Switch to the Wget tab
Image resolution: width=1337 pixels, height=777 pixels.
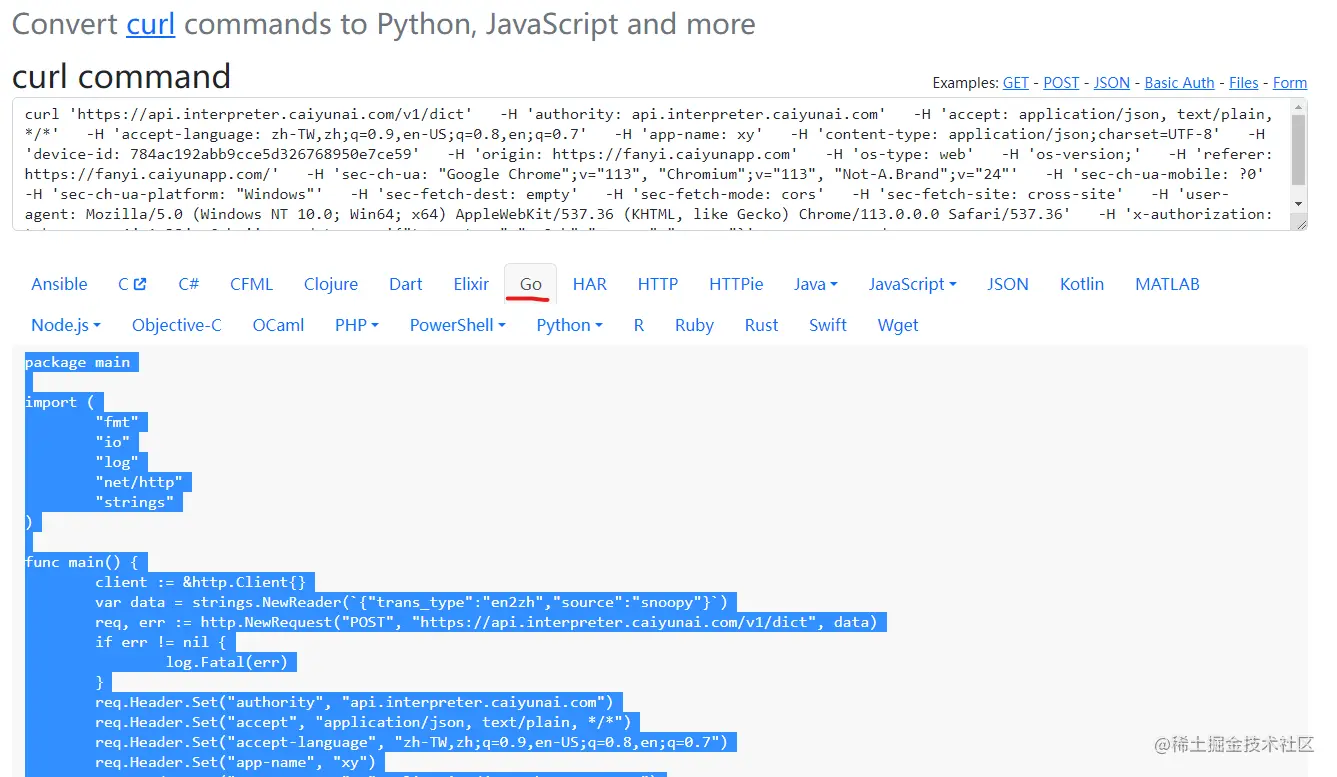click(898, 325)
